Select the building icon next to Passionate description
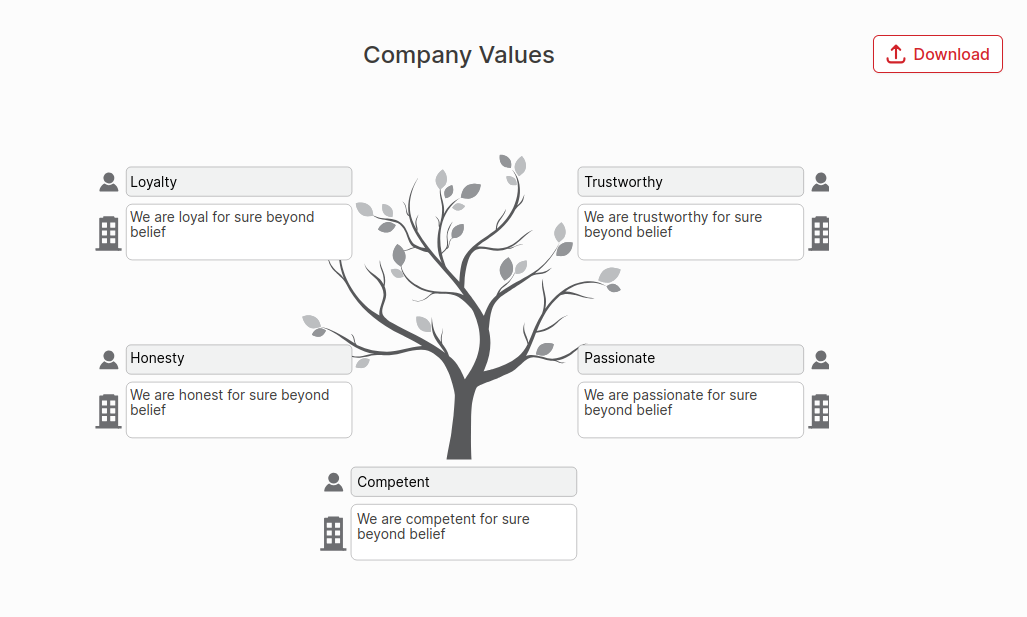The image size is (1027, 617). pyautogui.click(x=819, y=410)
